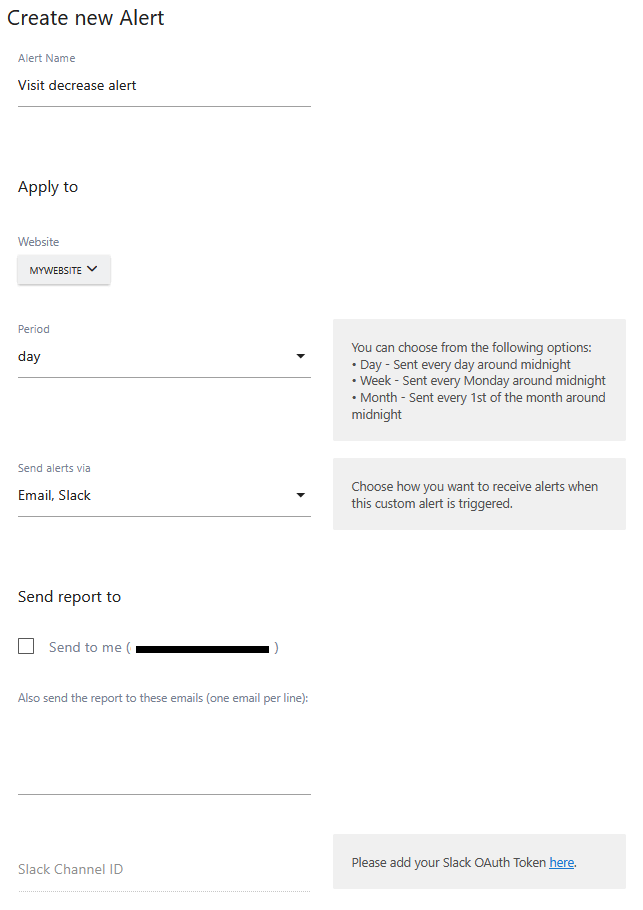Click the Send report to heading

pyautogui.click(x=69, y=597)
